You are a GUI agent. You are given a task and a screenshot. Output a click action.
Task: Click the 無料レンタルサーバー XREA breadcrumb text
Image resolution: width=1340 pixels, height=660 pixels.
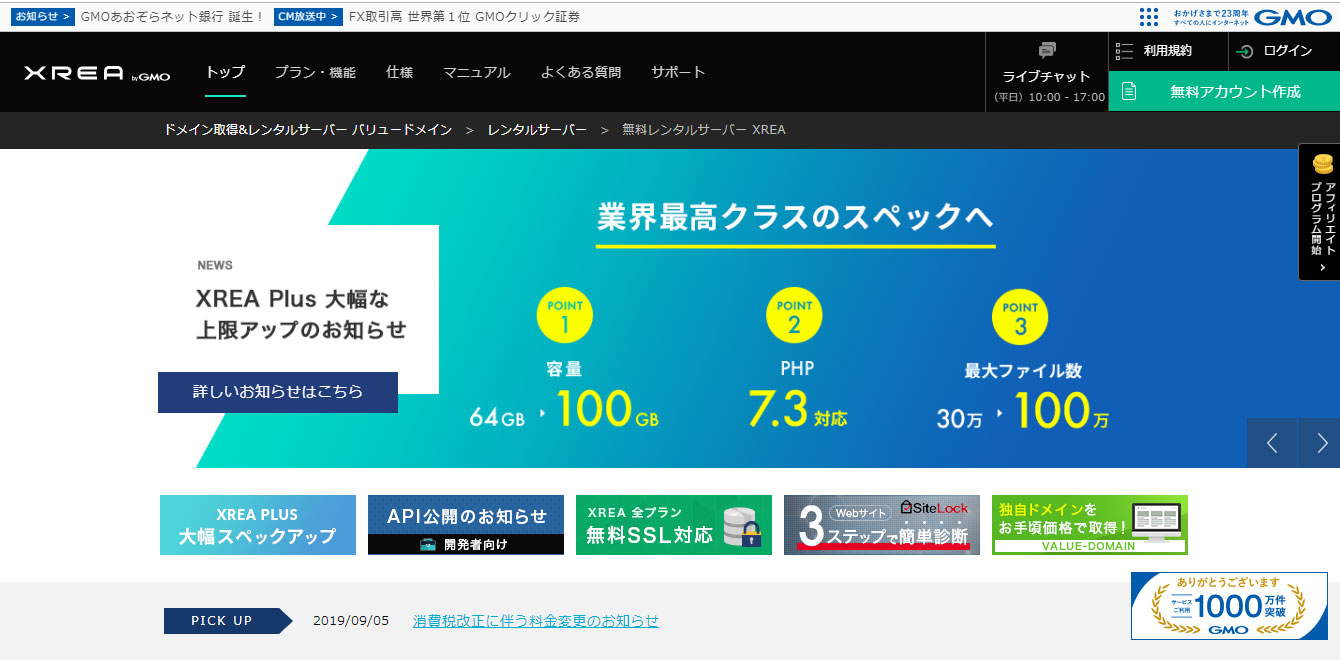click(704, 130)
